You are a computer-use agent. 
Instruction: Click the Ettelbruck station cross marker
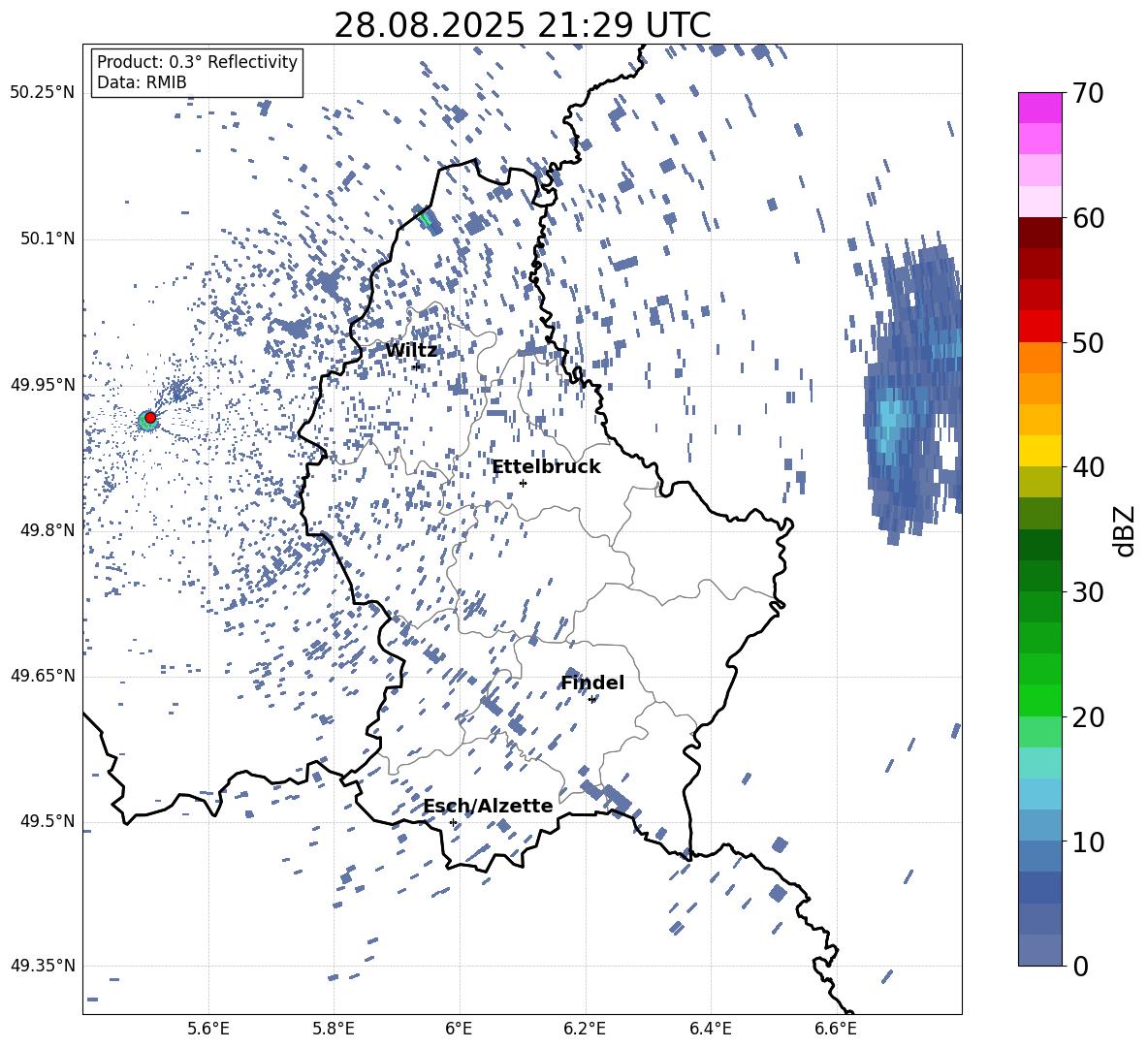pos(523,483)
